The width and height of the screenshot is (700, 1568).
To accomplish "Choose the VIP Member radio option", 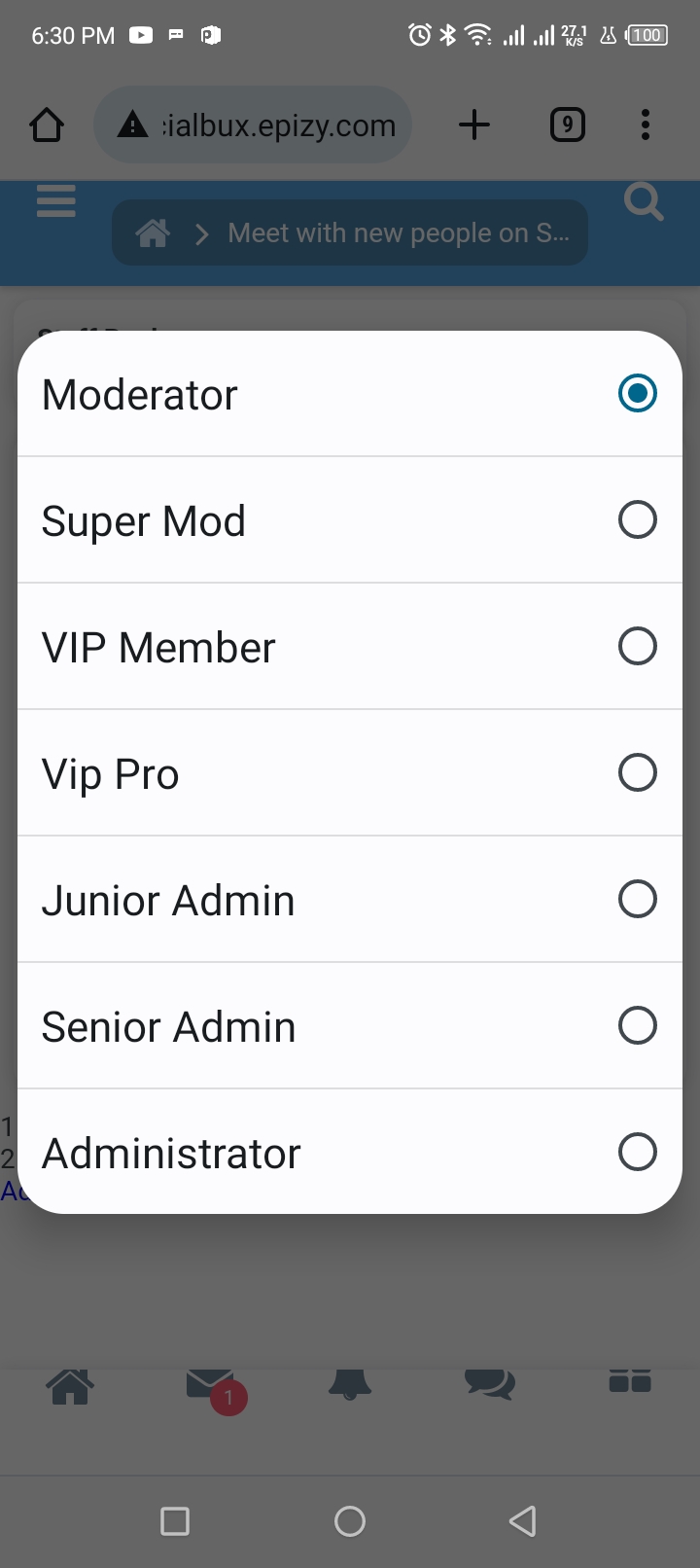I will coord(637,647).
